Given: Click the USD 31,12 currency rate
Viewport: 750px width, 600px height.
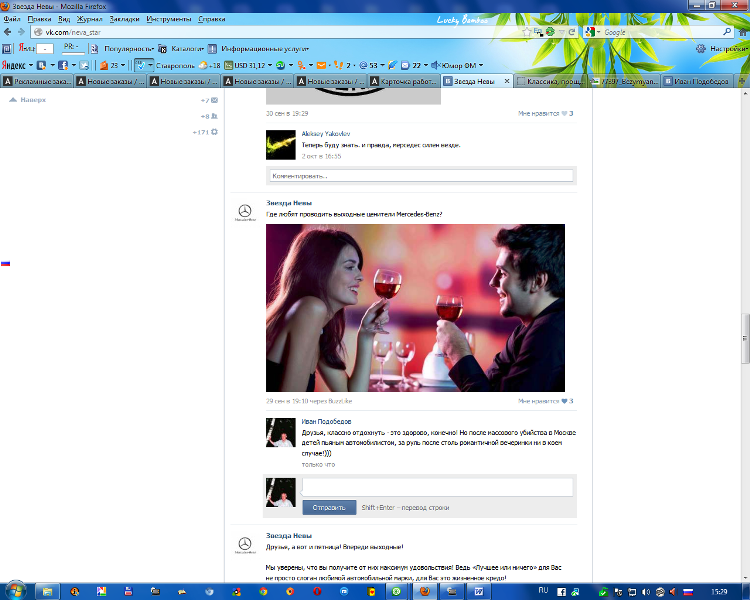Looking at the screenshot, I should (x=245, y=65).
